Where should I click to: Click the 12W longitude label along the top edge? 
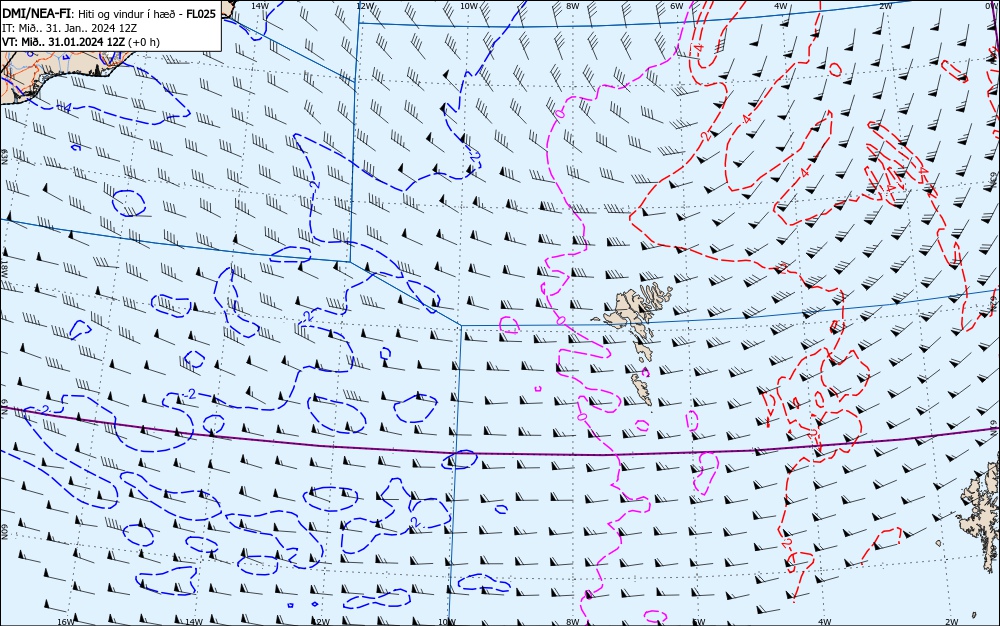point(364,5)
